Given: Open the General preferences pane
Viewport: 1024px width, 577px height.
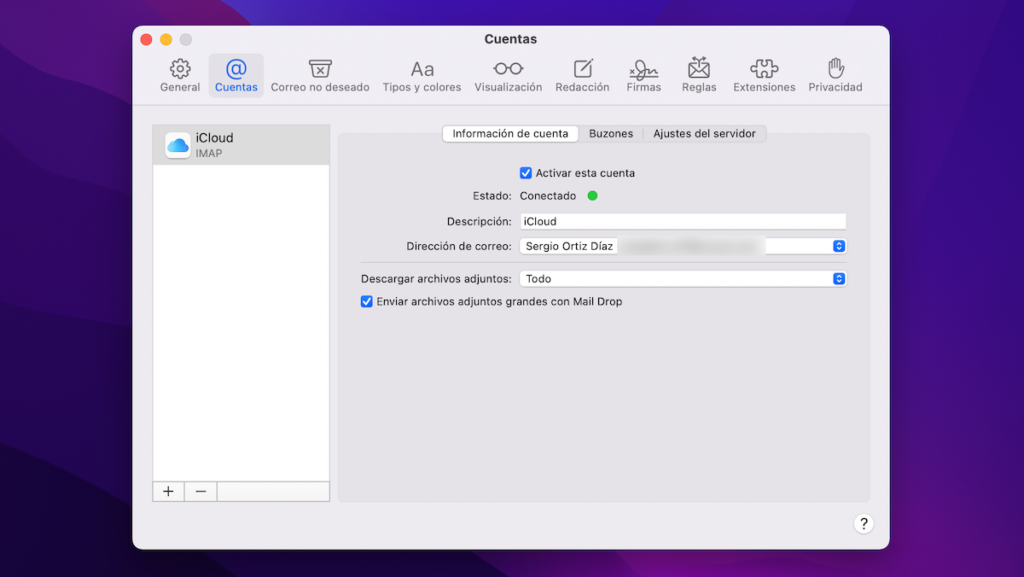Looking at the screenshot, I should click(180, 76).
